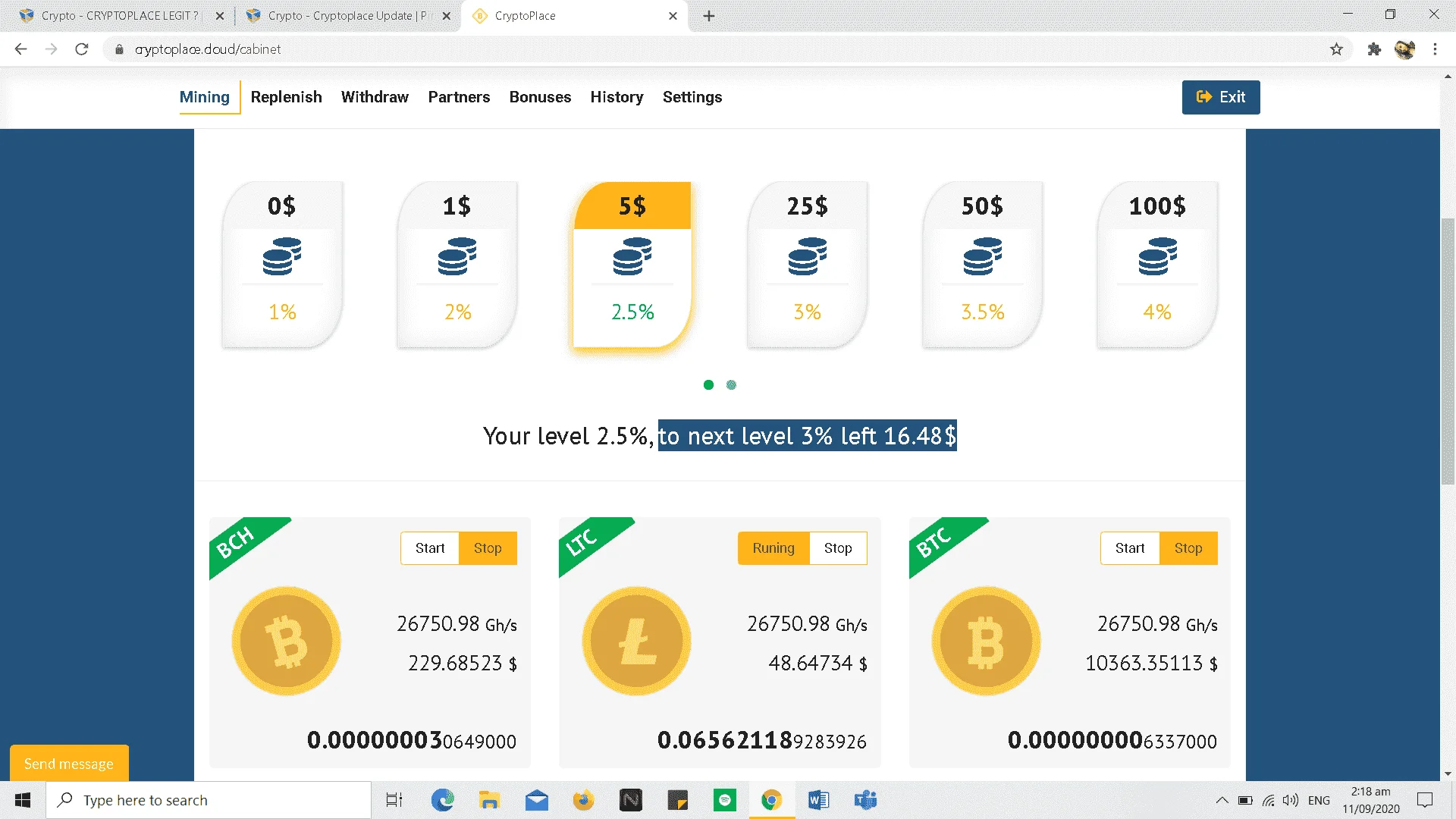Open the Chrome three-dot menu
Screen dimensions: 1456x819
click(1435, 49)
